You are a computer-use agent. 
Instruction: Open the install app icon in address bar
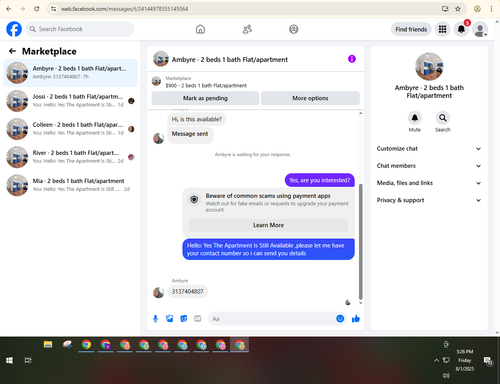pos(445,9)
